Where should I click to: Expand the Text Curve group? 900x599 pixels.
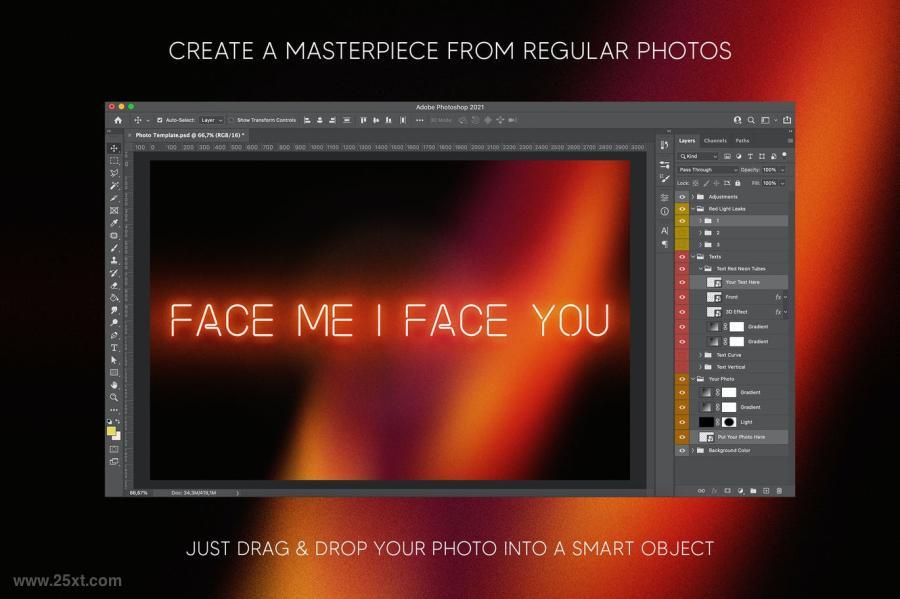[700, 355]
